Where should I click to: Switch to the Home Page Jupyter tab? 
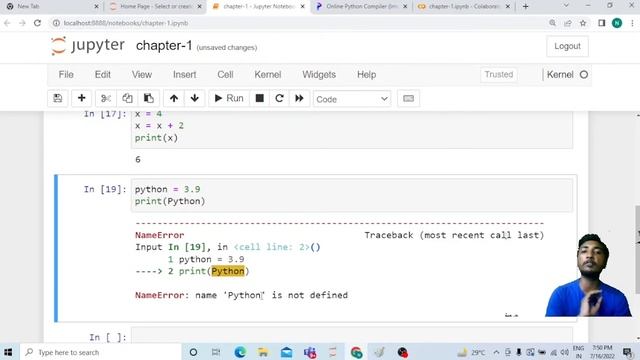pos(156,7)
